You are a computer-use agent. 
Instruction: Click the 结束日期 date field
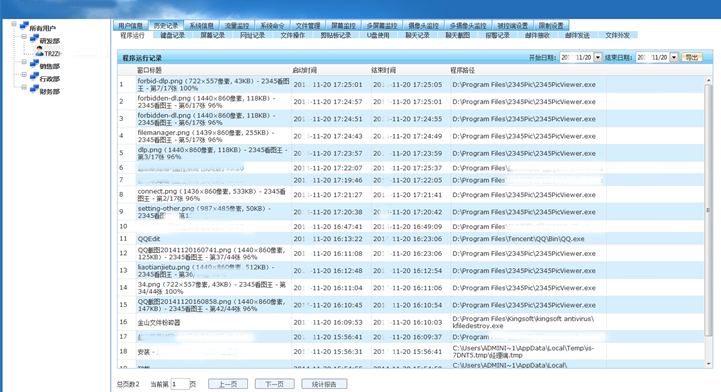[653, 57]
